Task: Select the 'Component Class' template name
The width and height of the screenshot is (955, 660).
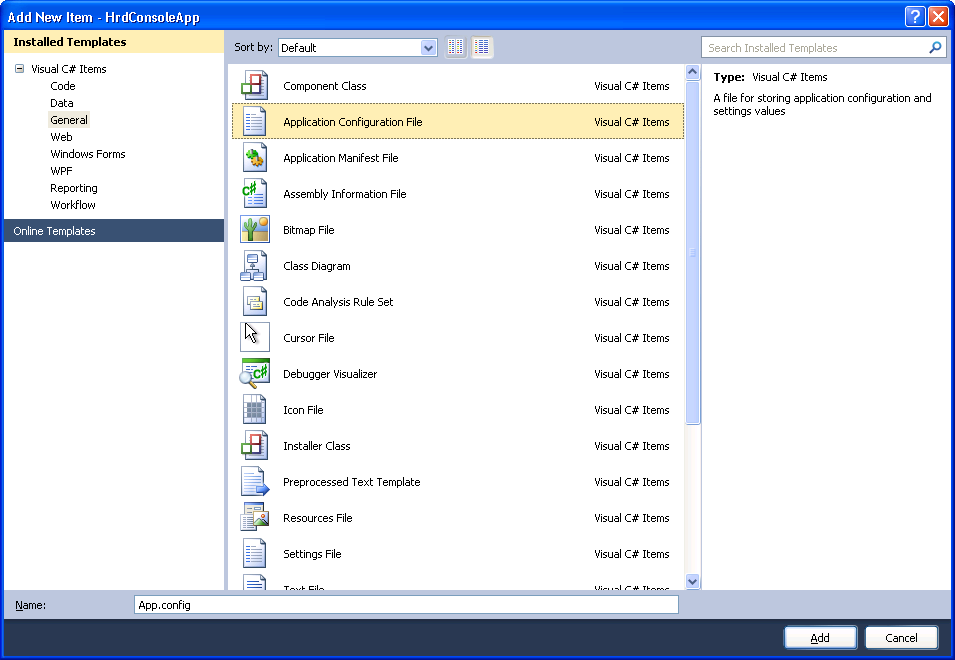Action: click(325, 86)
